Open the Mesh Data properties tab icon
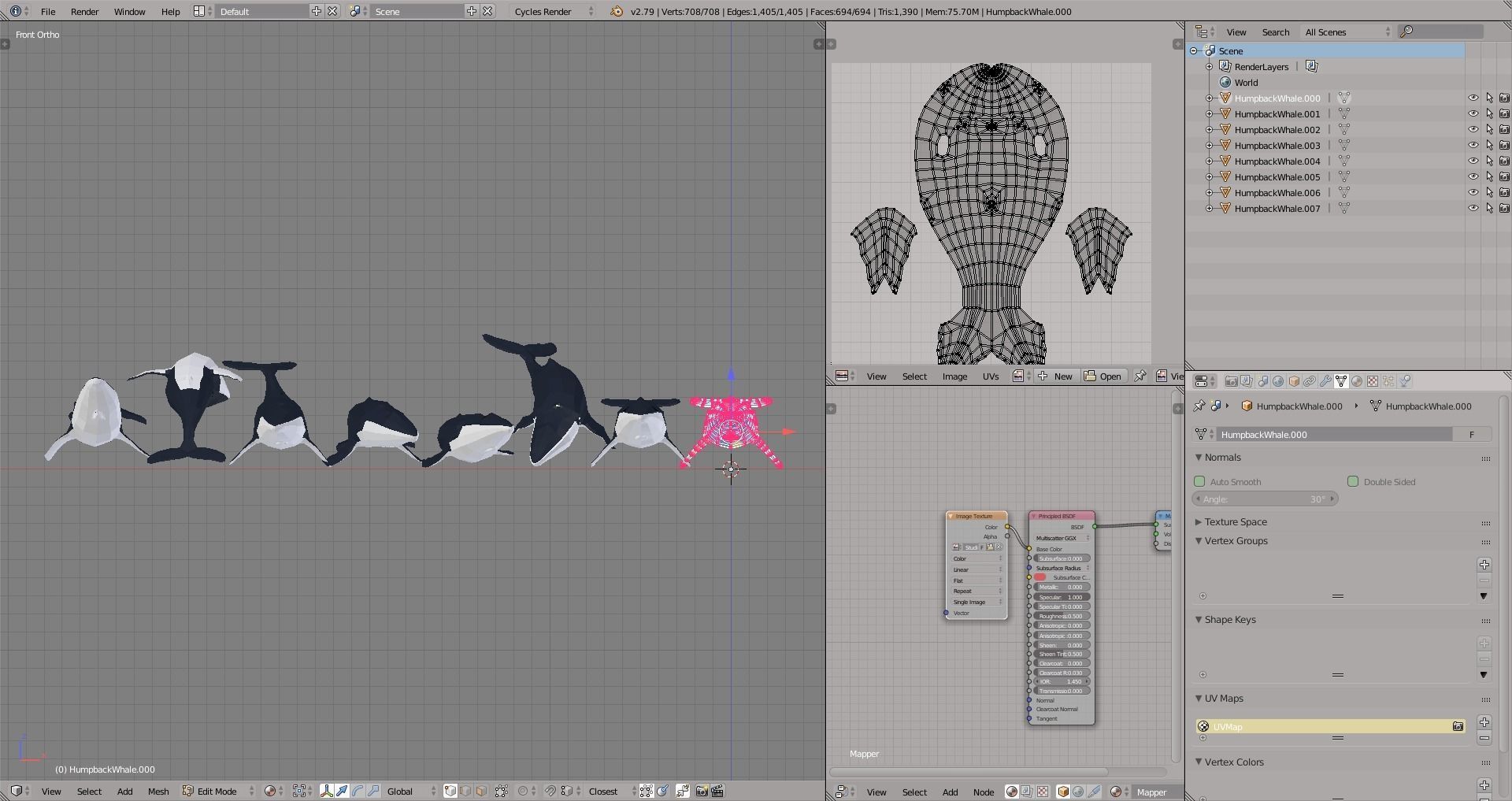 click(1341, 381)
